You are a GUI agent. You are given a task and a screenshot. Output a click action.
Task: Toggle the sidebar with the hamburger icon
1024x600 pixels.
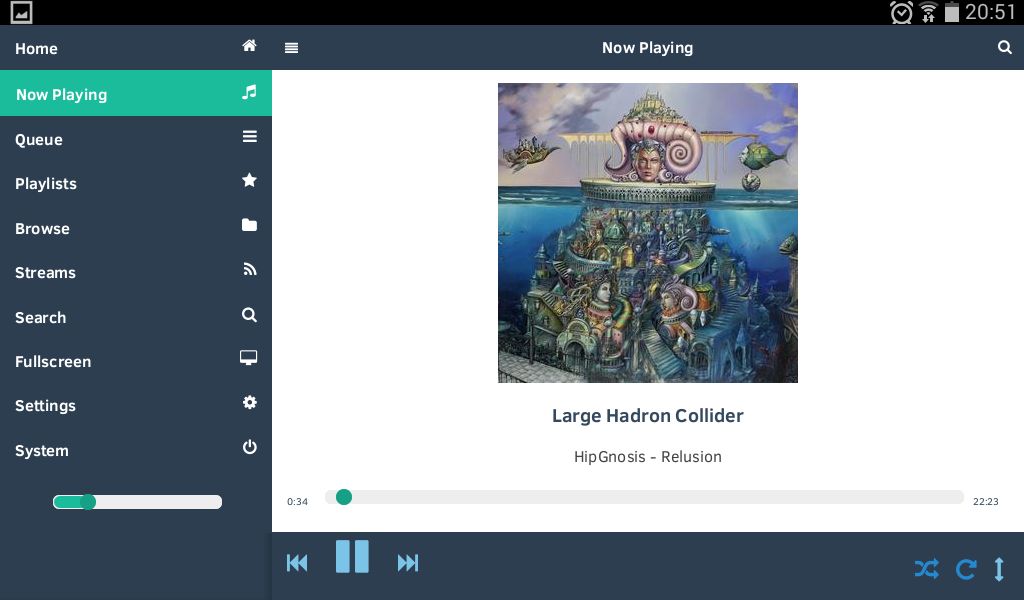coord(291,48)
